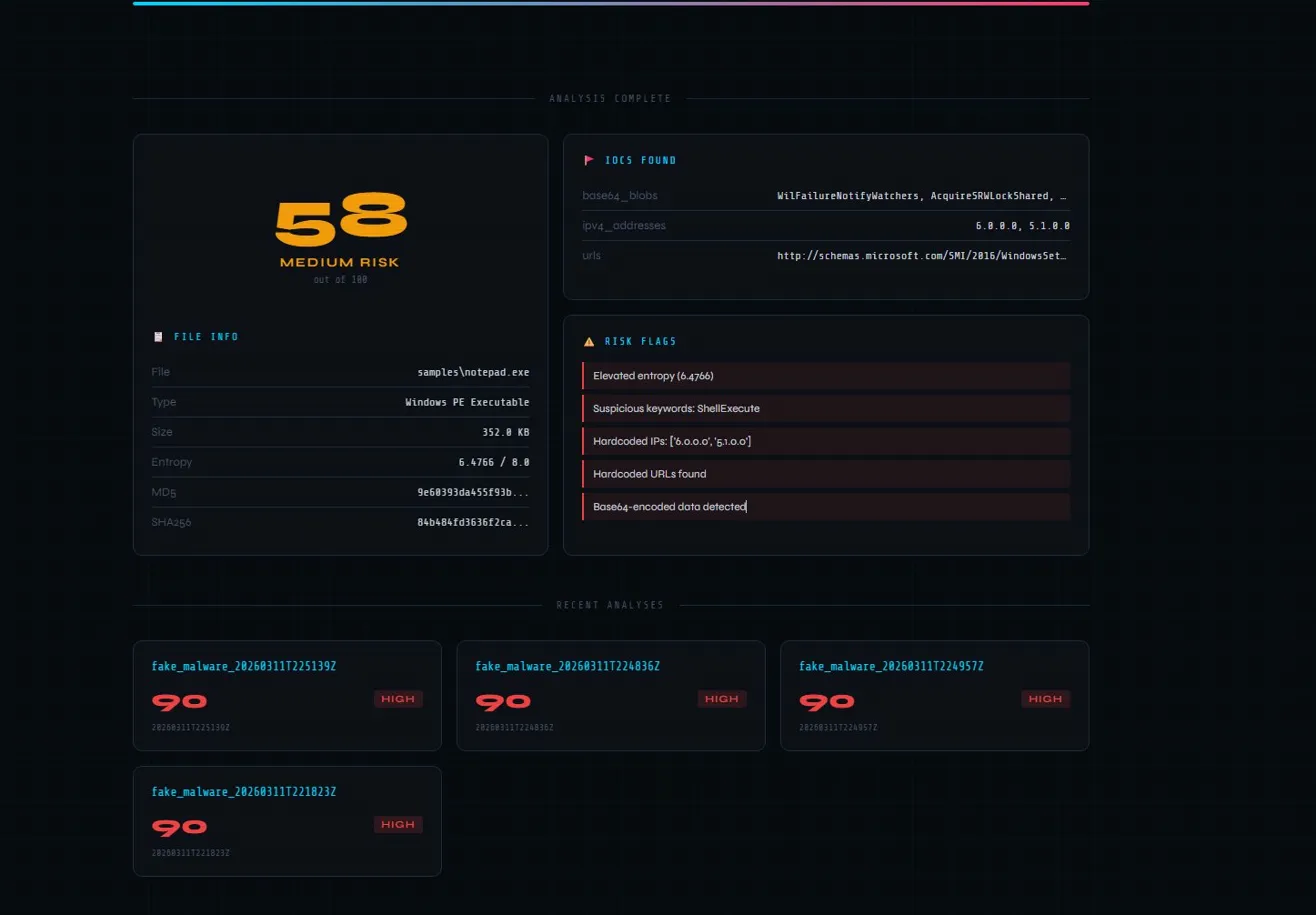This screenshot has width=1316, height=915.
Task: Click the small 20260311T221823Z timestamp text
Action: [x=191, y=853]
